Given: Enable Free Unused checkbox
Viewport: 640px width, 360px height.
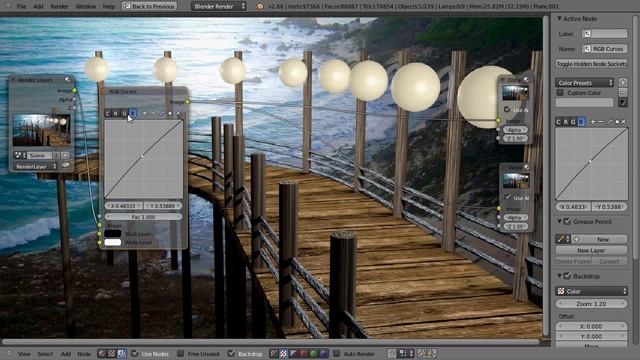Looking at the screenshot, I should 180,353.
